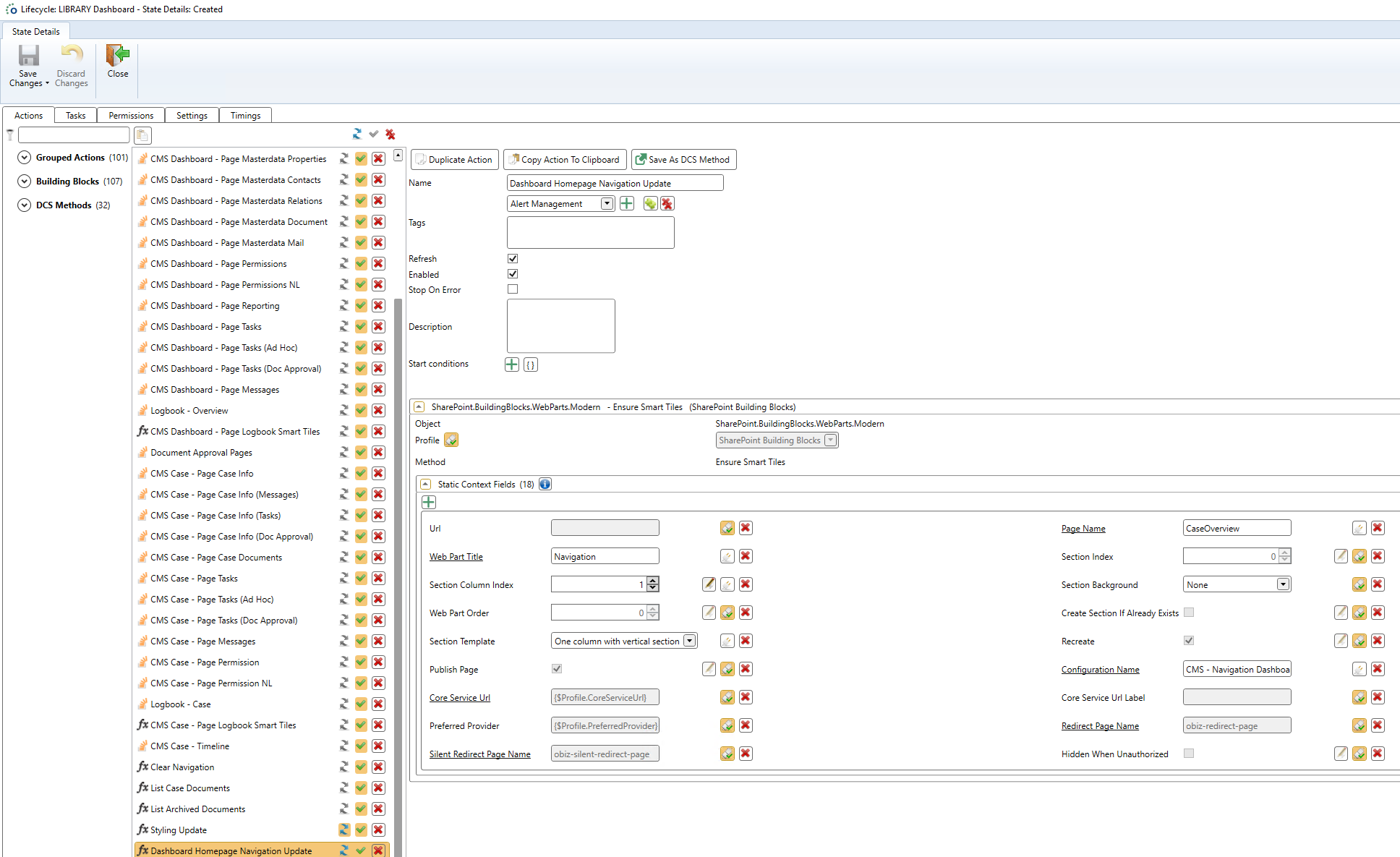Screen dimensions: 1400x857
Task: Expand the DCS Methods group
Action: [x=24, y=205]
